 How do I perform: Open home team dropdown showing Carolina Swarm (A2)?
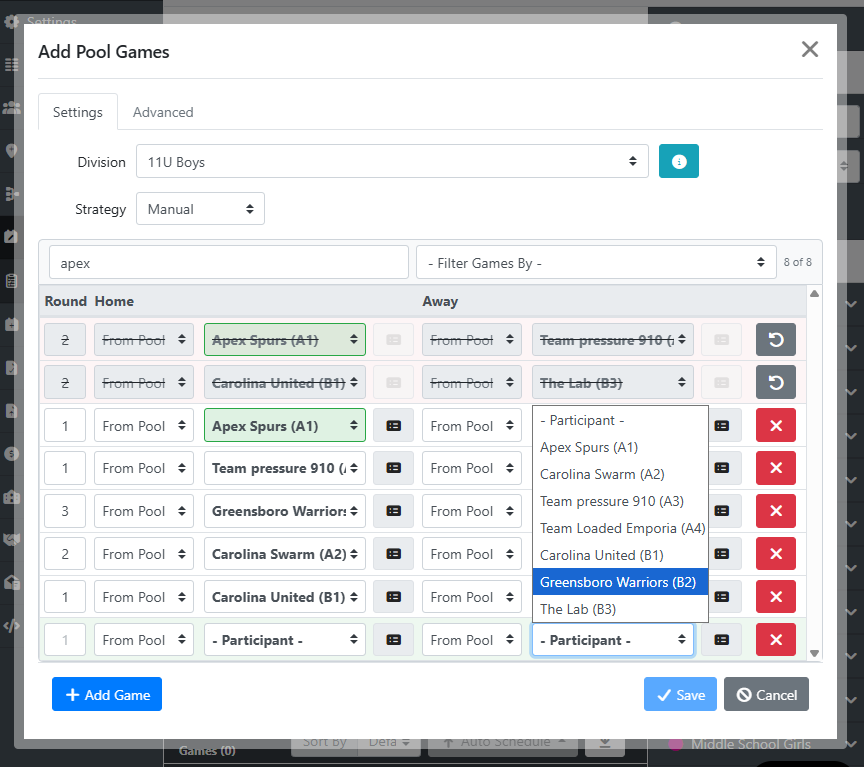285,554
